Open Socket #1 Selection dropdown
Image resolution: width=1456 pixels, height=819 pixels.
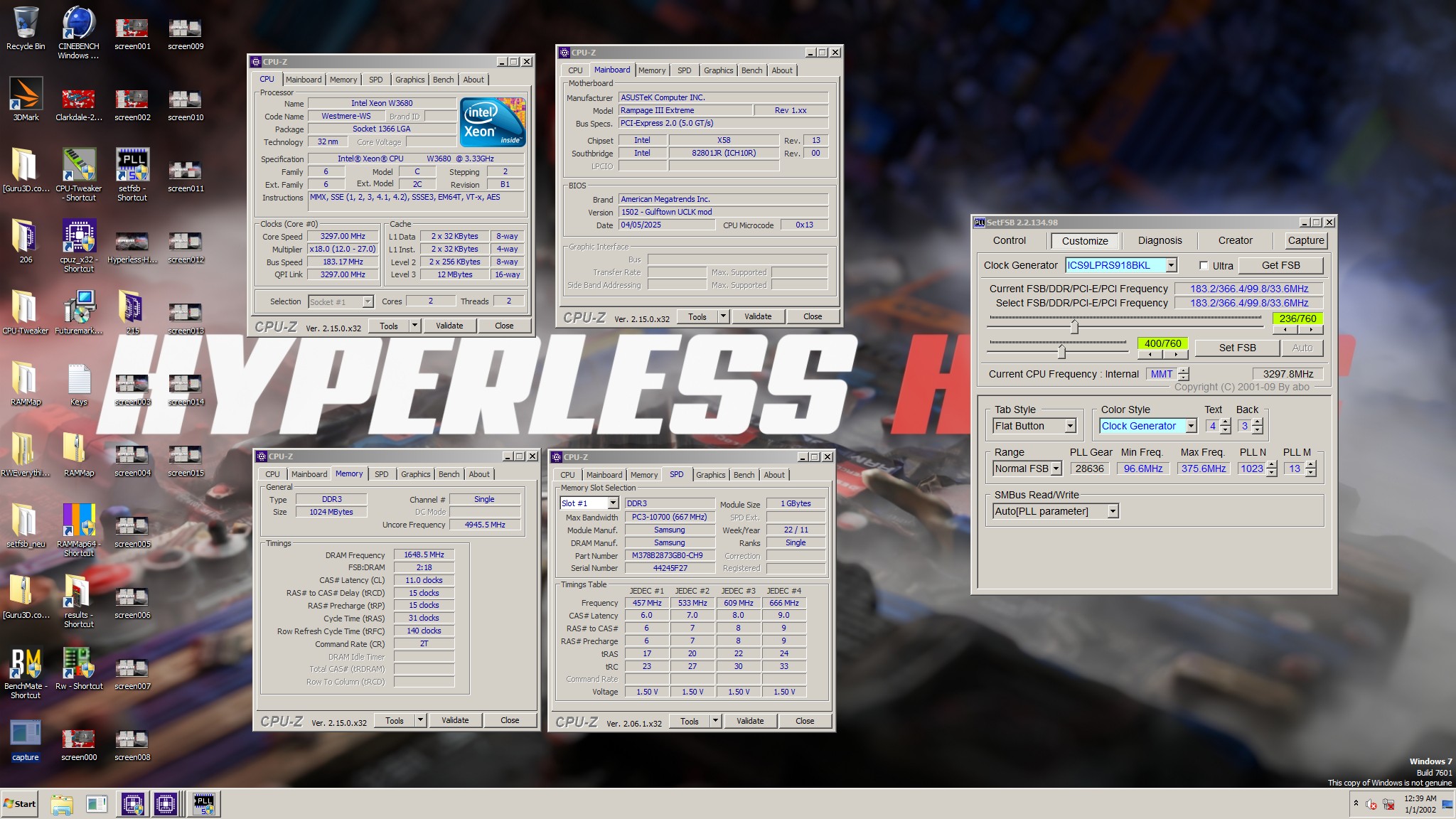coord(368,301)
